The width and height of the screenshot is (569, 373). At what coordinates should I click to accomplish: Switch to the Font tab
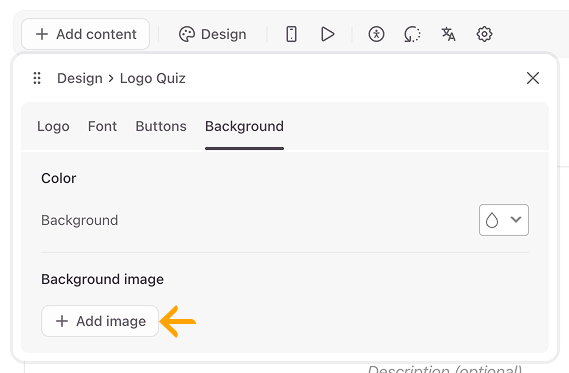[x=102, y=126]
